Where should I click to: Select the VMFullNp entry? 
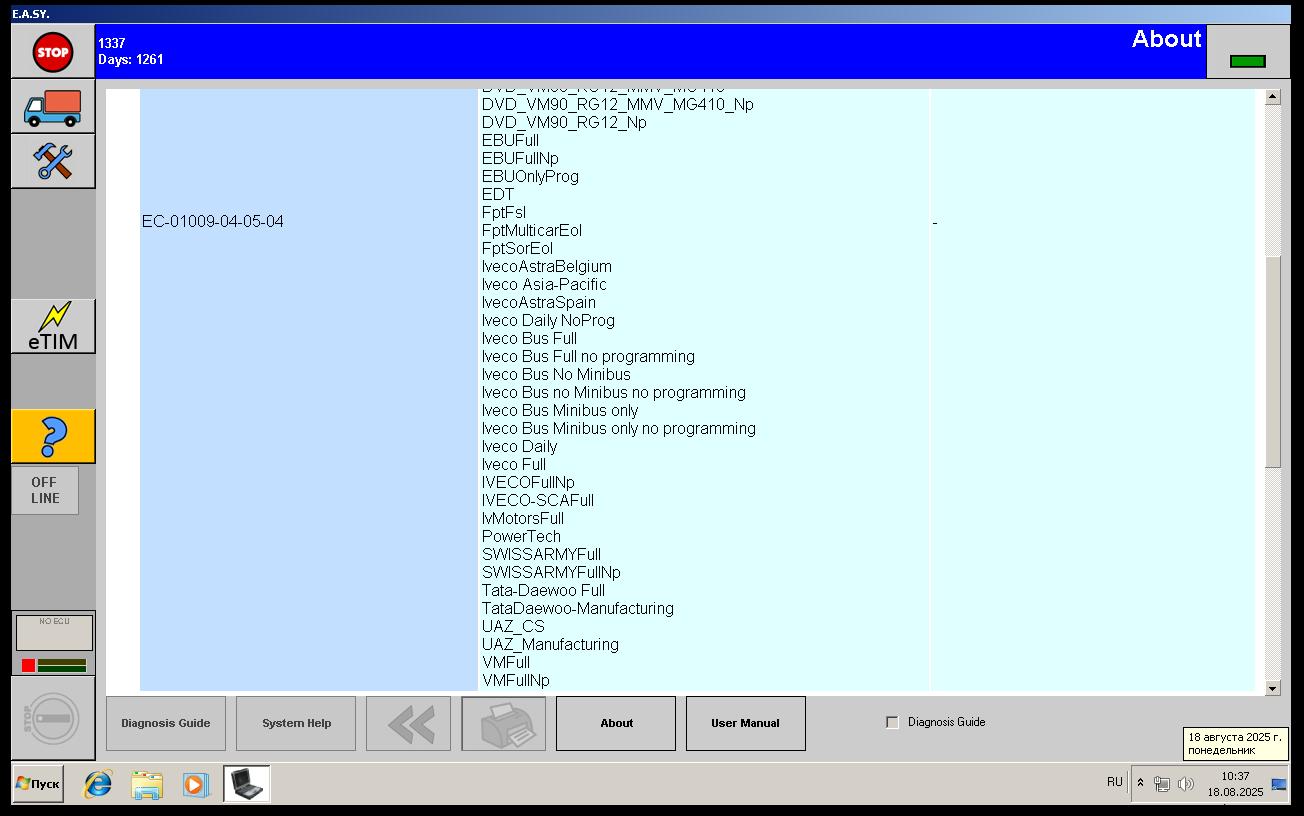tap(516, 680)
